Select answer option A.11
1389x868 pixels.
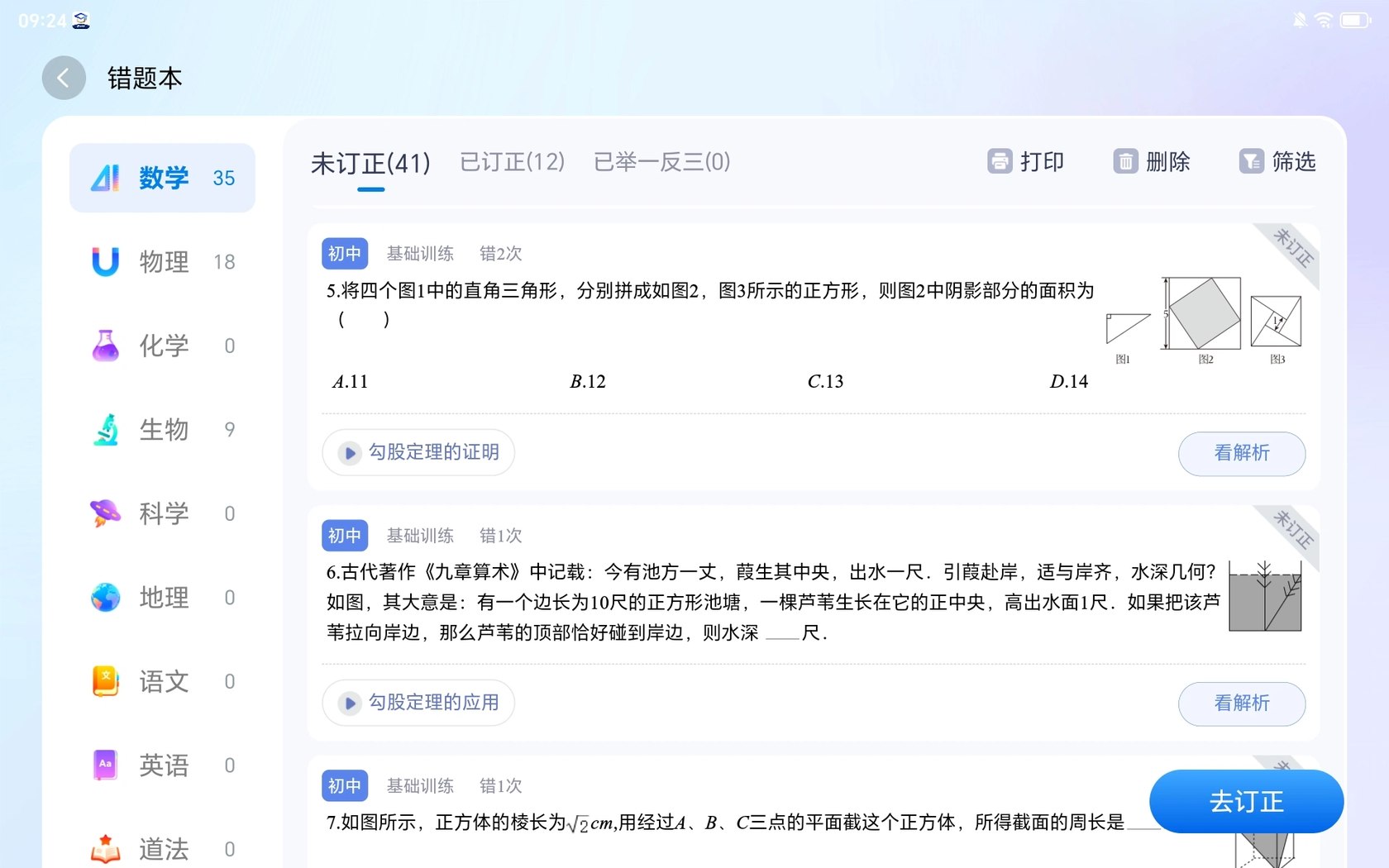[351, 382]
